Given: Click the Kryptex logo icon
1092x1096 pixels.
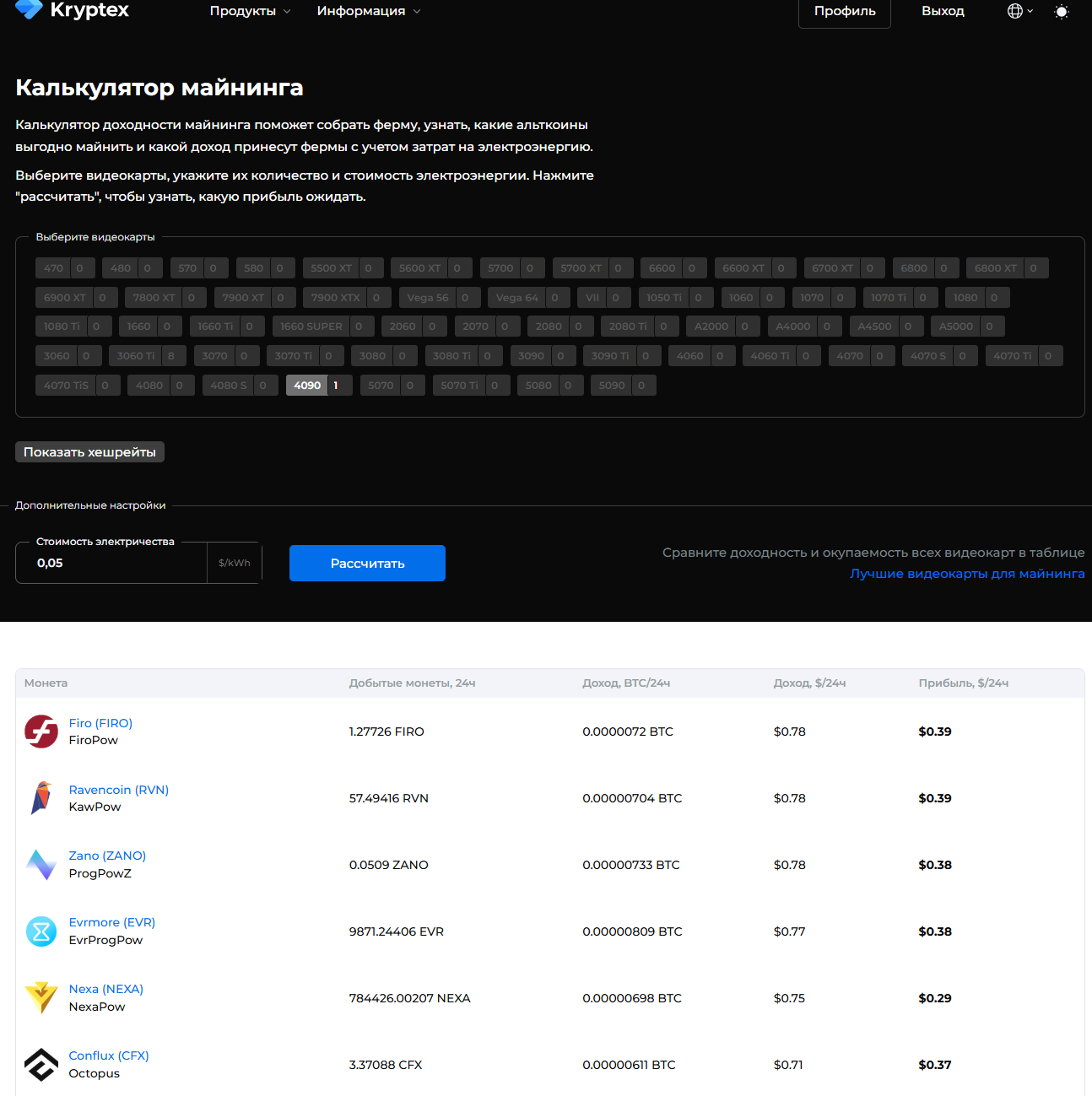Looking at the screenshot, I should 29,9.
